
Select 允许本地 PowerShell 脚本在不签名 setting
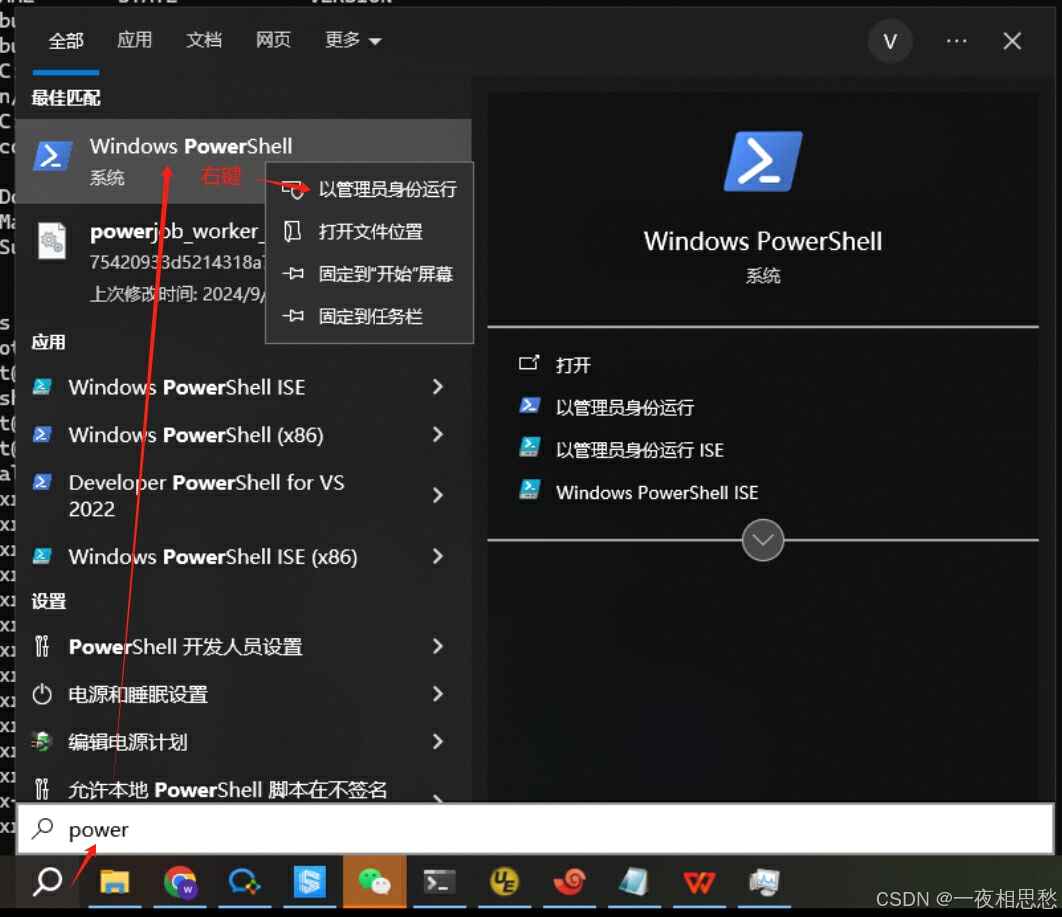point(242,790)
